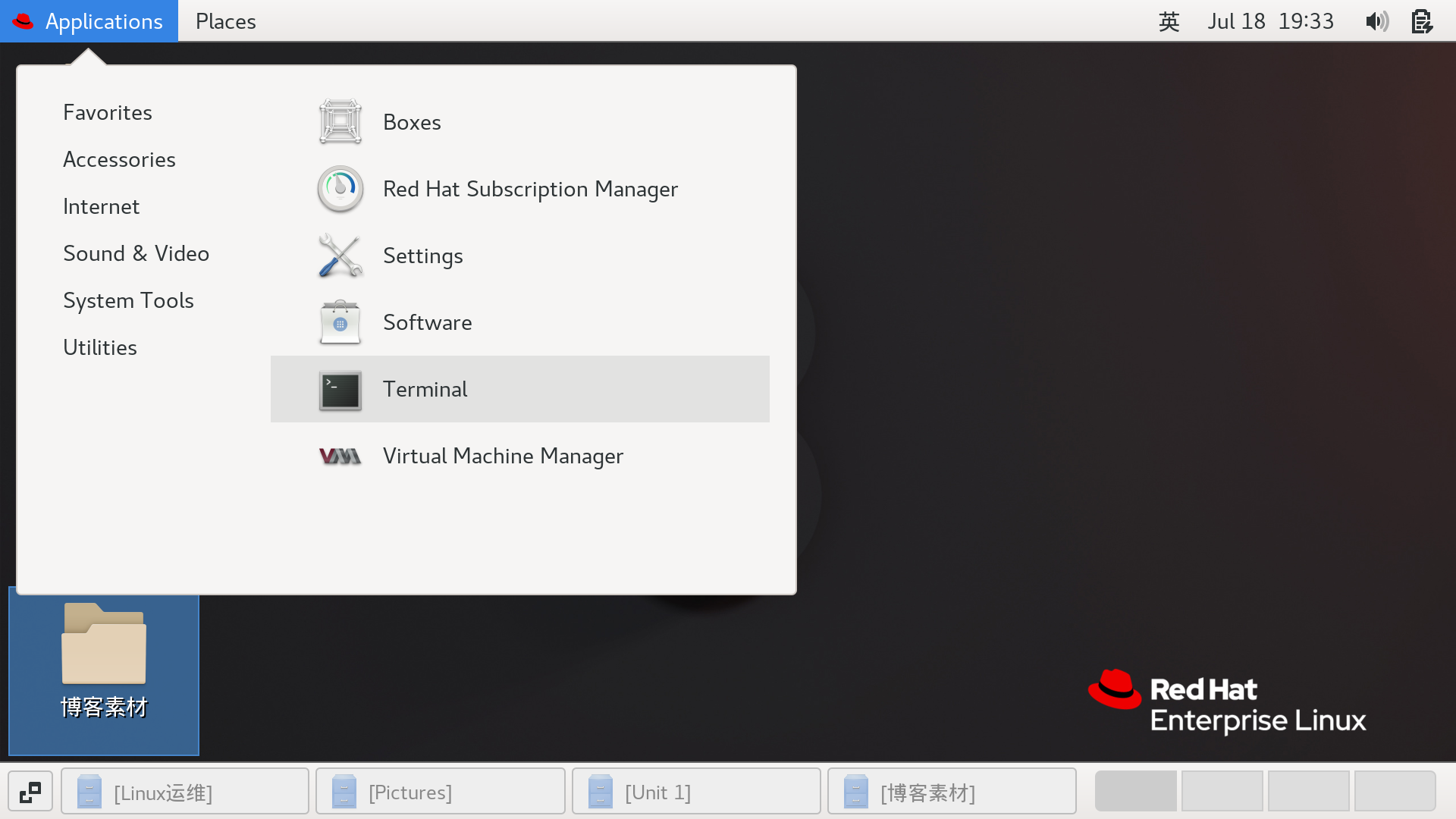The height and width of the screenshot is (819, 1456).
Task: Open the Places menu
Action: tap(225, 21)
